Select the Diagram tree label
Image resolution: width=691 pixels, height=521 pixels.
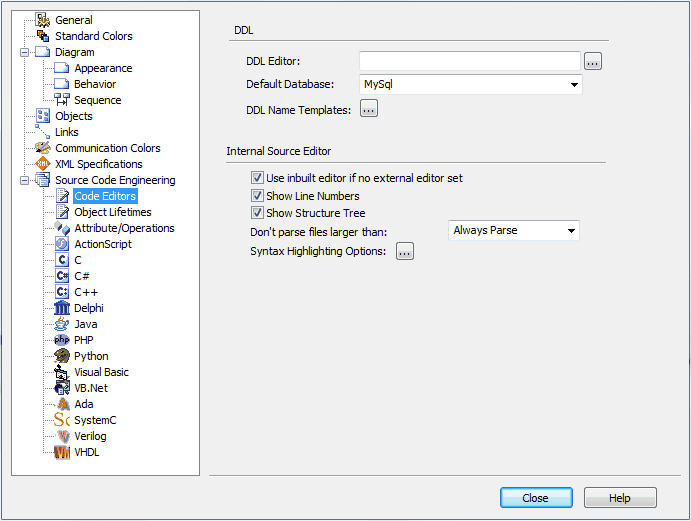coord(74,52)
